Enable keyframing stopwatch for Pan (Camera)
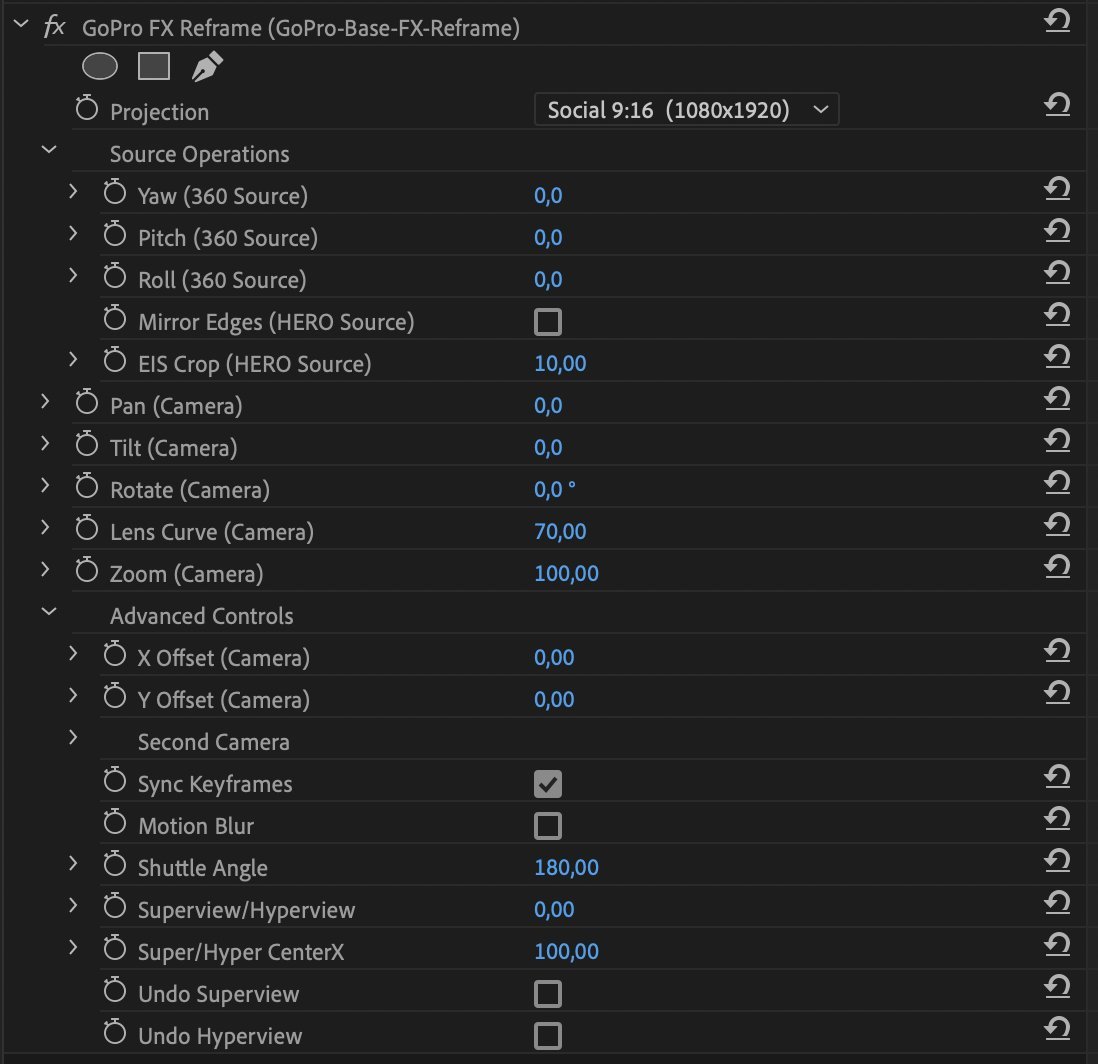1098x1064 pixels. [87, 403]
